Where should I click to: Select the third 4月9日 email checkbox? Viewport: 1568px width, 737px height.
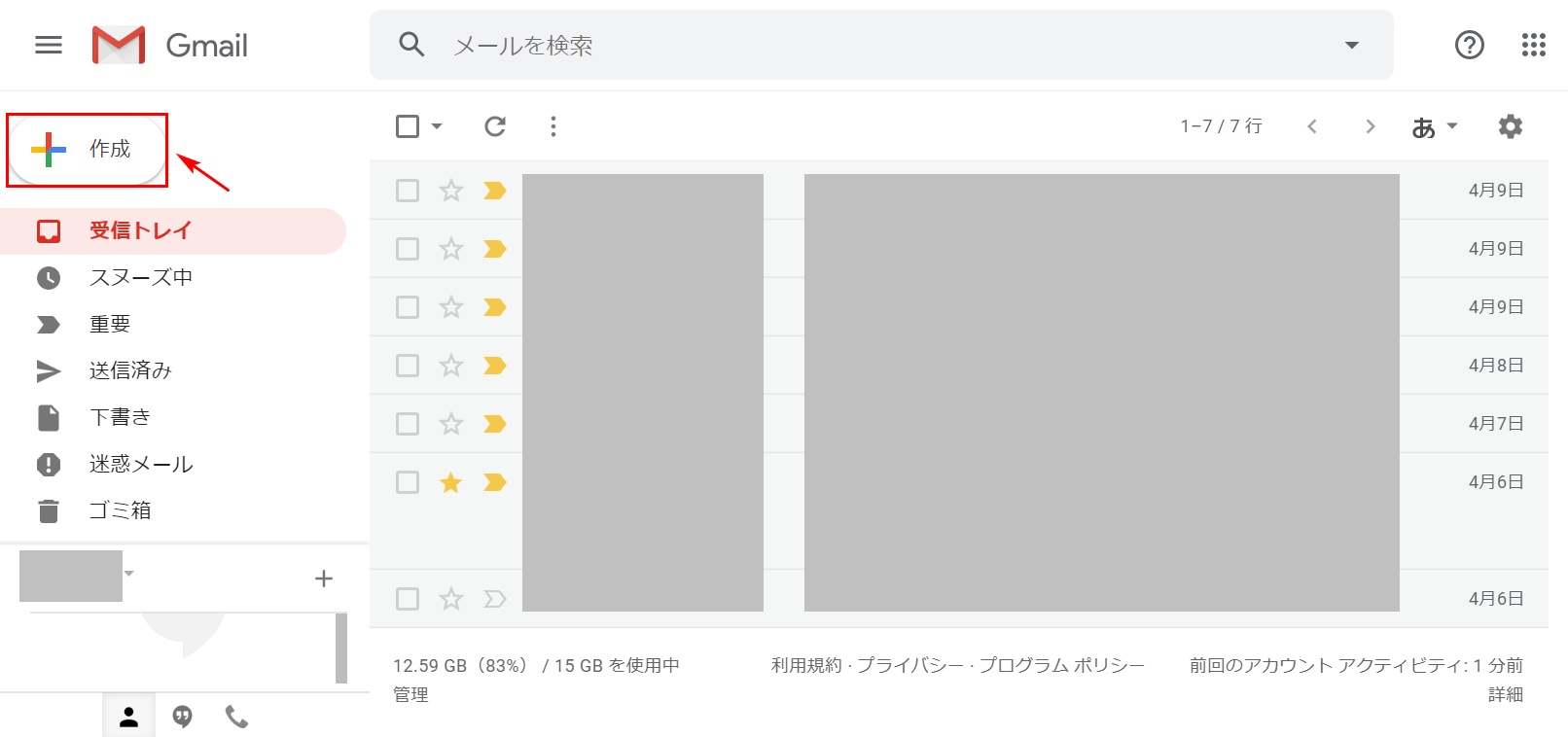point(408,307)
